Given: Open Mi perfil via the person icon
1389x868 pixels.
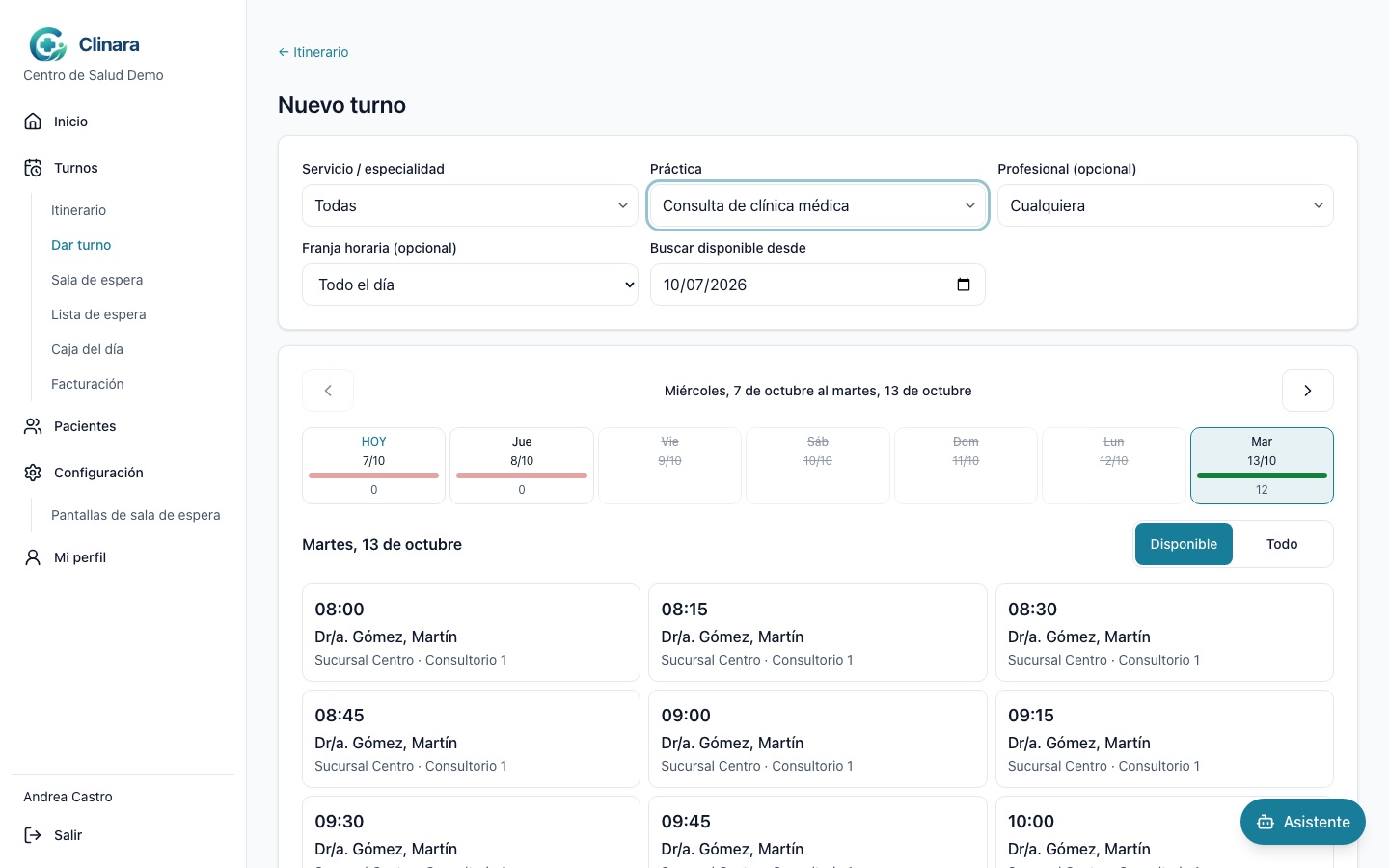Looking at the screenshot, I should 33,557.
